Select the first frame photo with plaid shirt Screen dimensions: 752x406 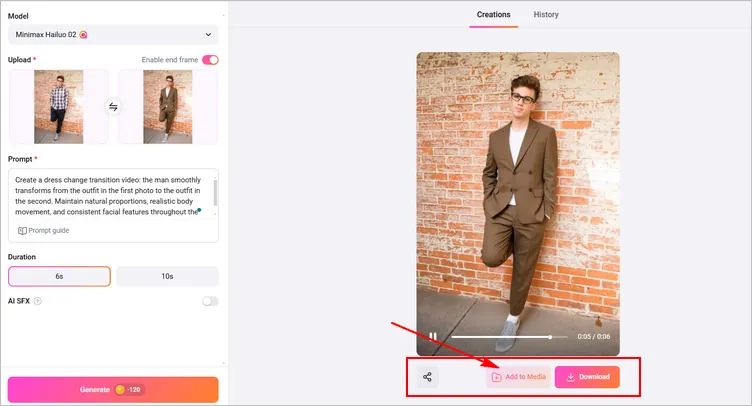[x=59, y=106]
